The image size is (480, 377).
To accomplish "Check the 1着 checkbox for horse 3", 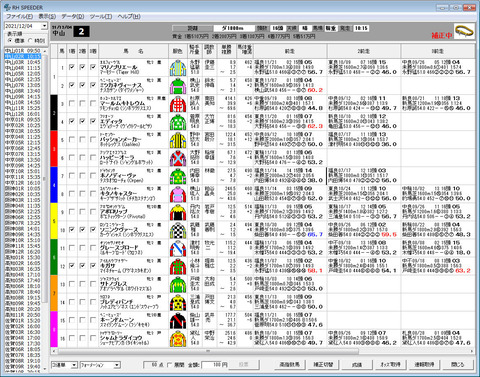I will click(x=71, y=103).
